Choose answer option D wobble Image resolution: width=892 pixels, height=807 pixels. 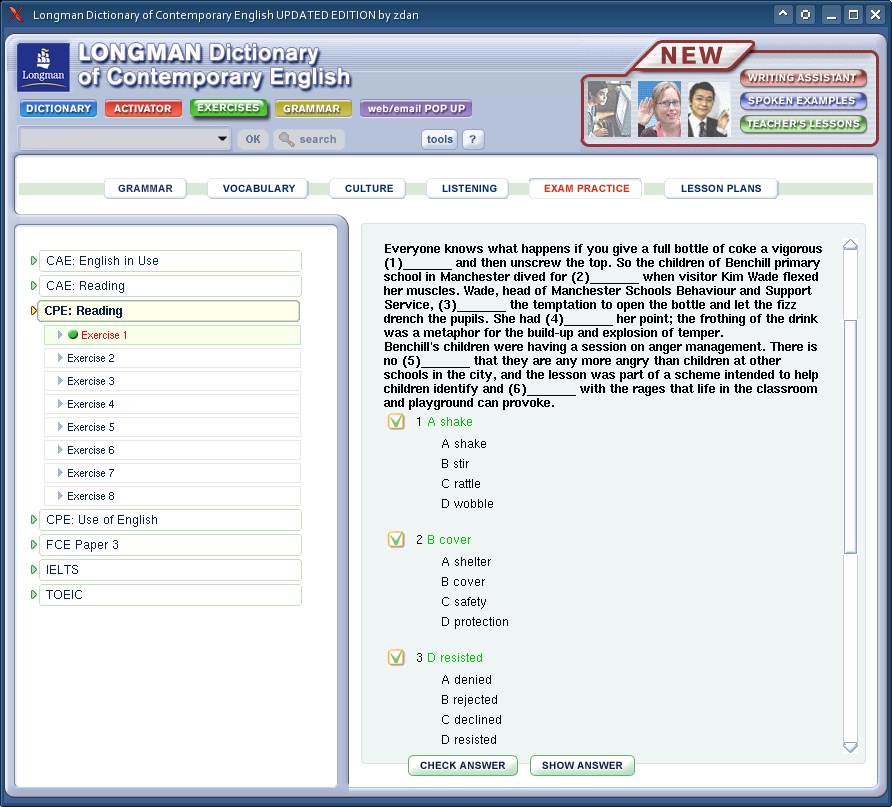click(x=467, y=504)
